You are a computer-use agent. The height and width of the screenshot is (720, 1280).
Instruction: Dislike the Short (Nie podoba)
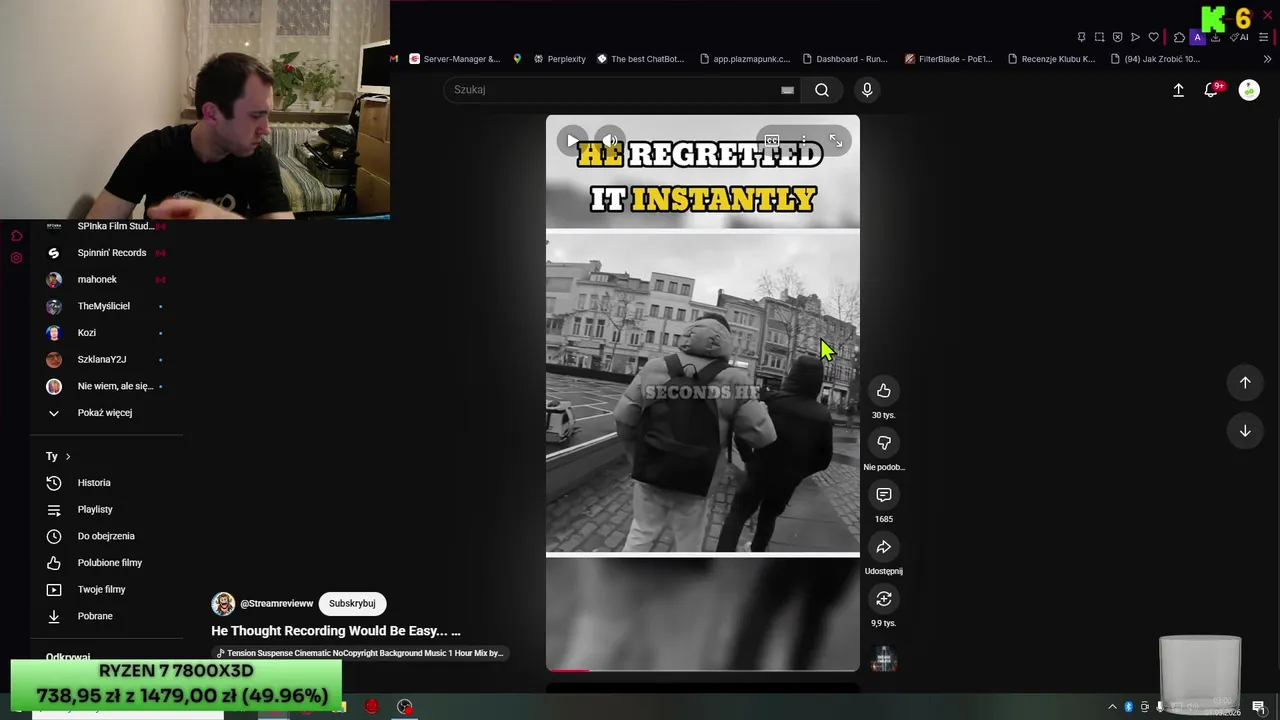click(x=883, y=443)
